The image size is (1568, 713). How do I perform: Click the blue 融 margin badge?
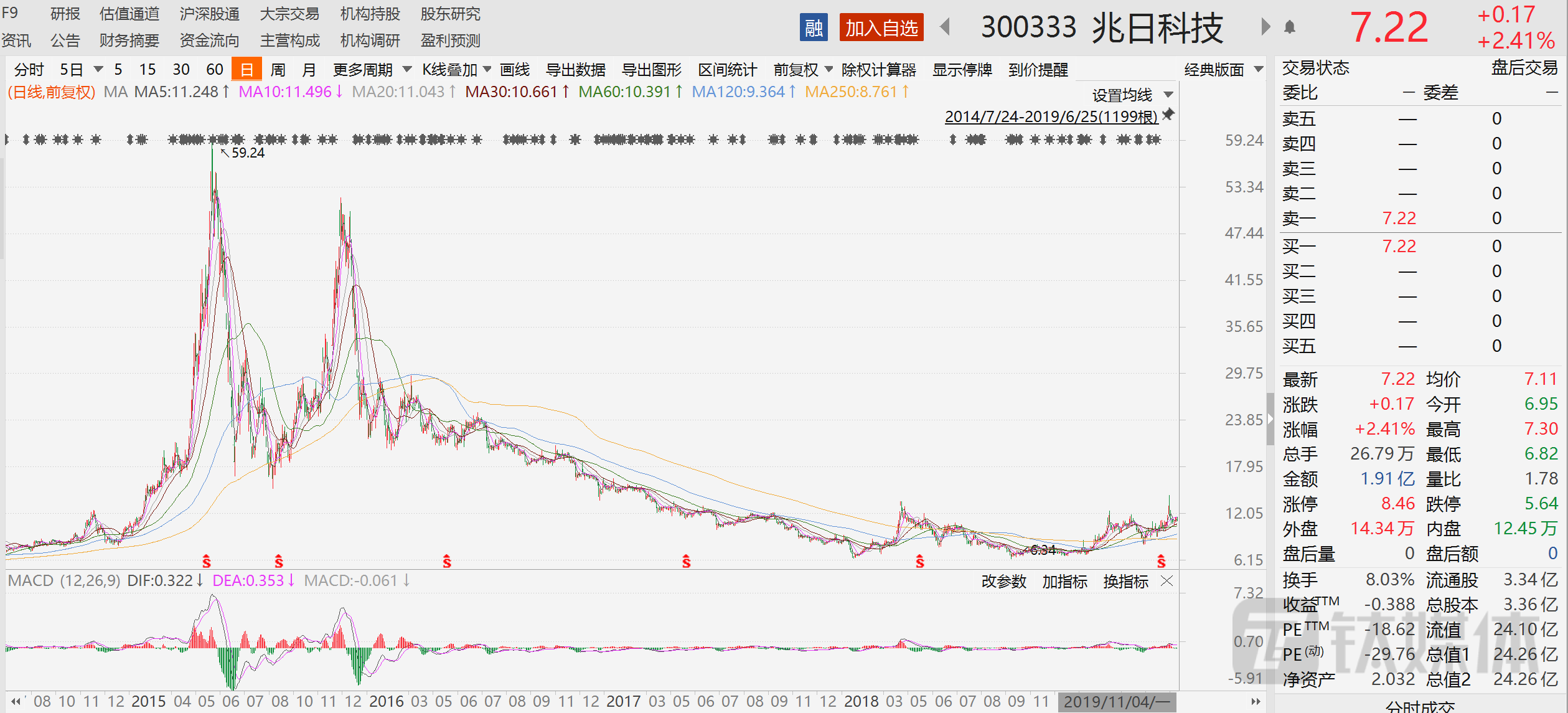point(814,27)
